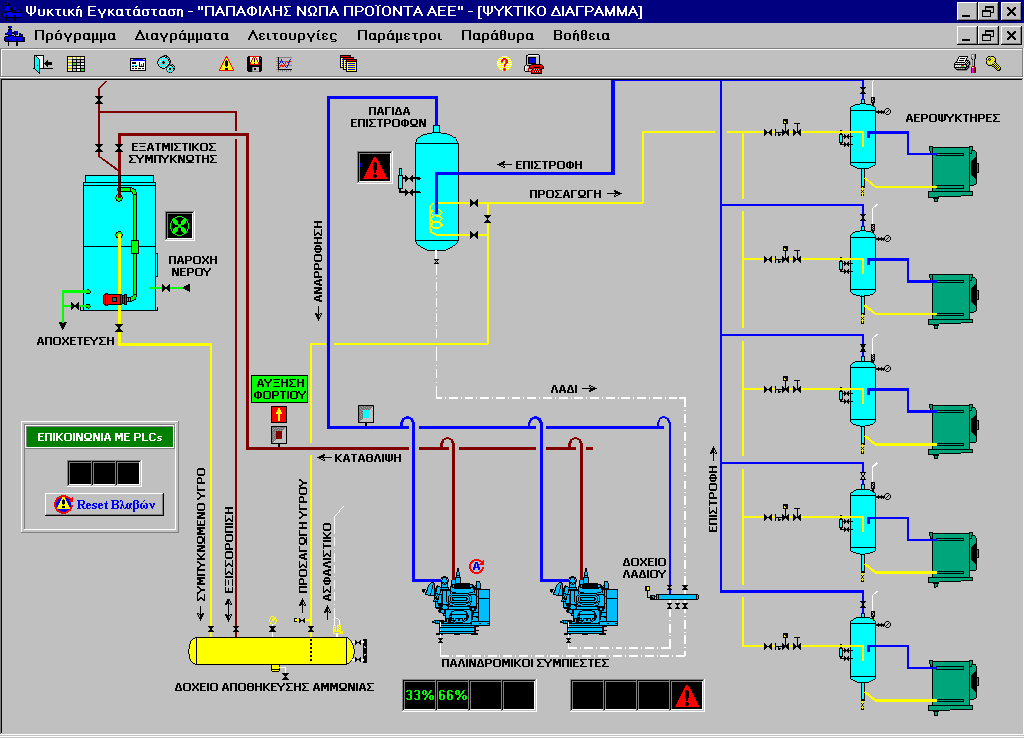This screenshot has width=1024, height=738.
Task: Click the 66% compressor load indicator
Action: 452,695
